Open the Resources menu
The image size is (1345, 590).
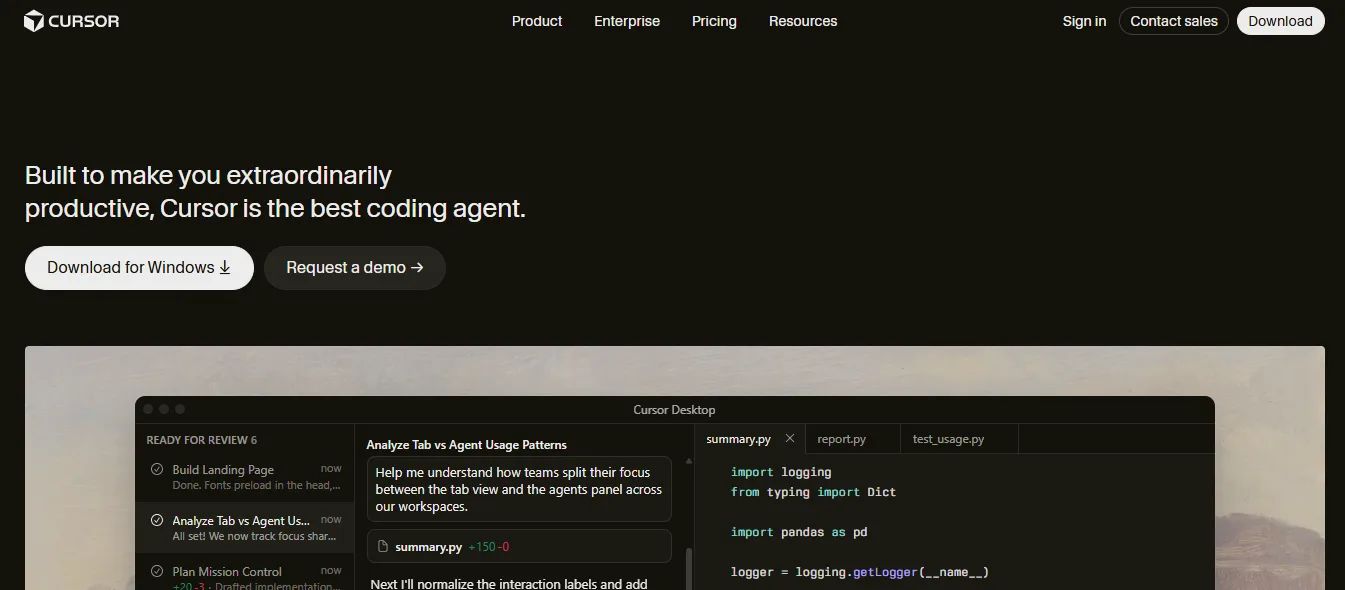coord(803,21)
